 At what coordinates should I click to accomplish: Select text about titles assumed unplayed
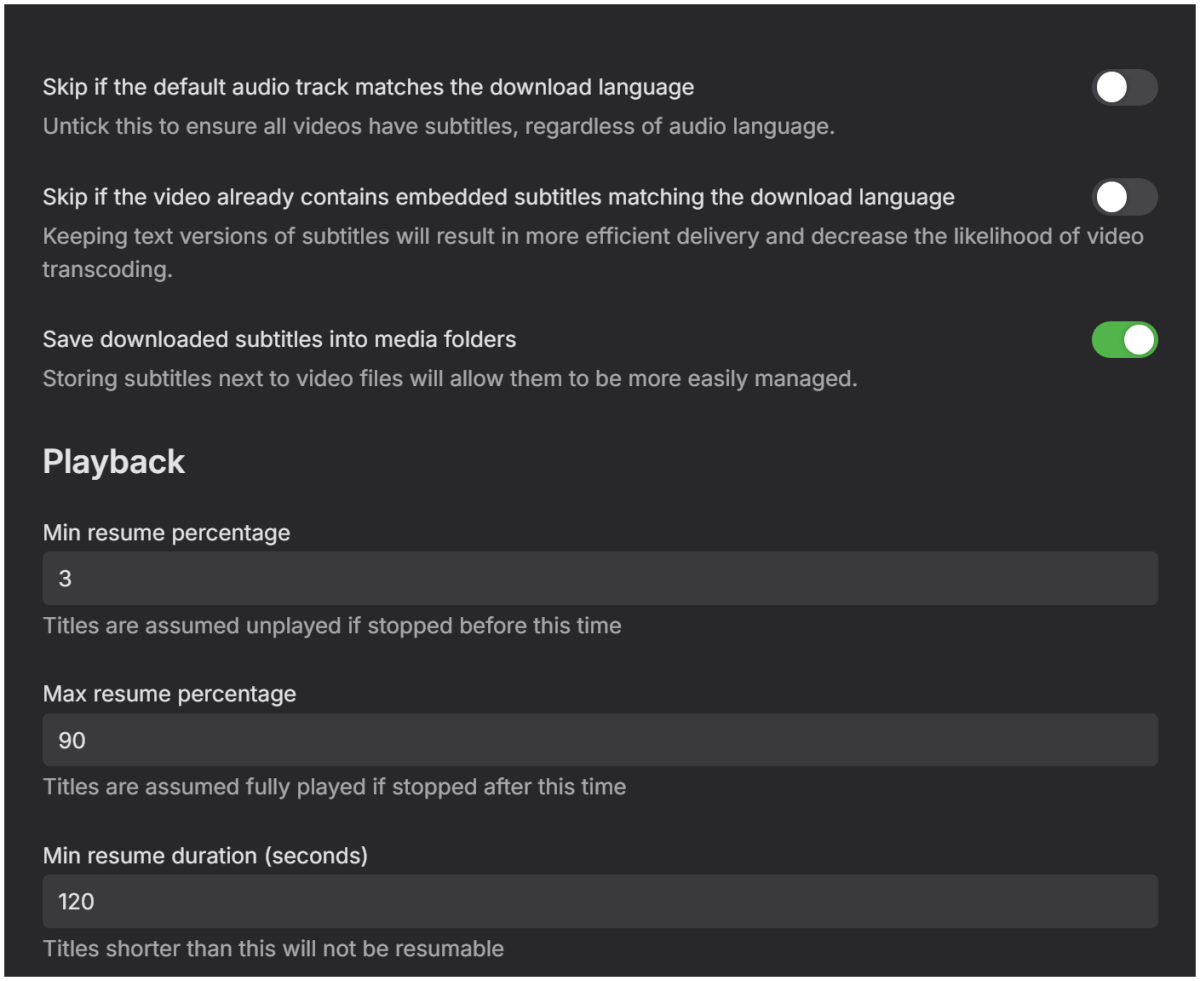(331, 625)
